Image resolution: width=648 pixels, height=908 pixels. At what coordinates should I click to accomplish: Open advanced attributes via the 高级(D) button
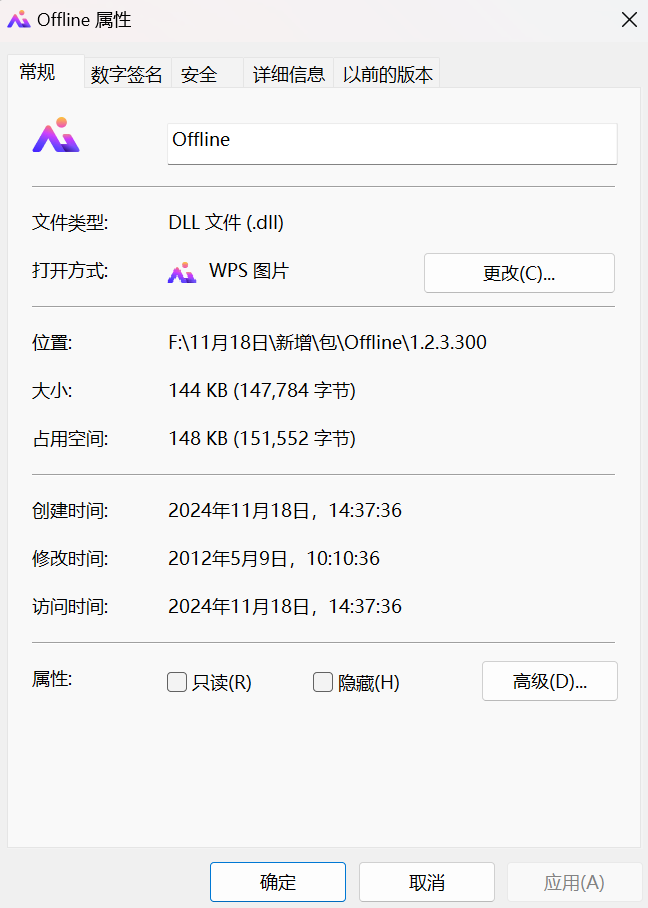click(x=549, y=681)
